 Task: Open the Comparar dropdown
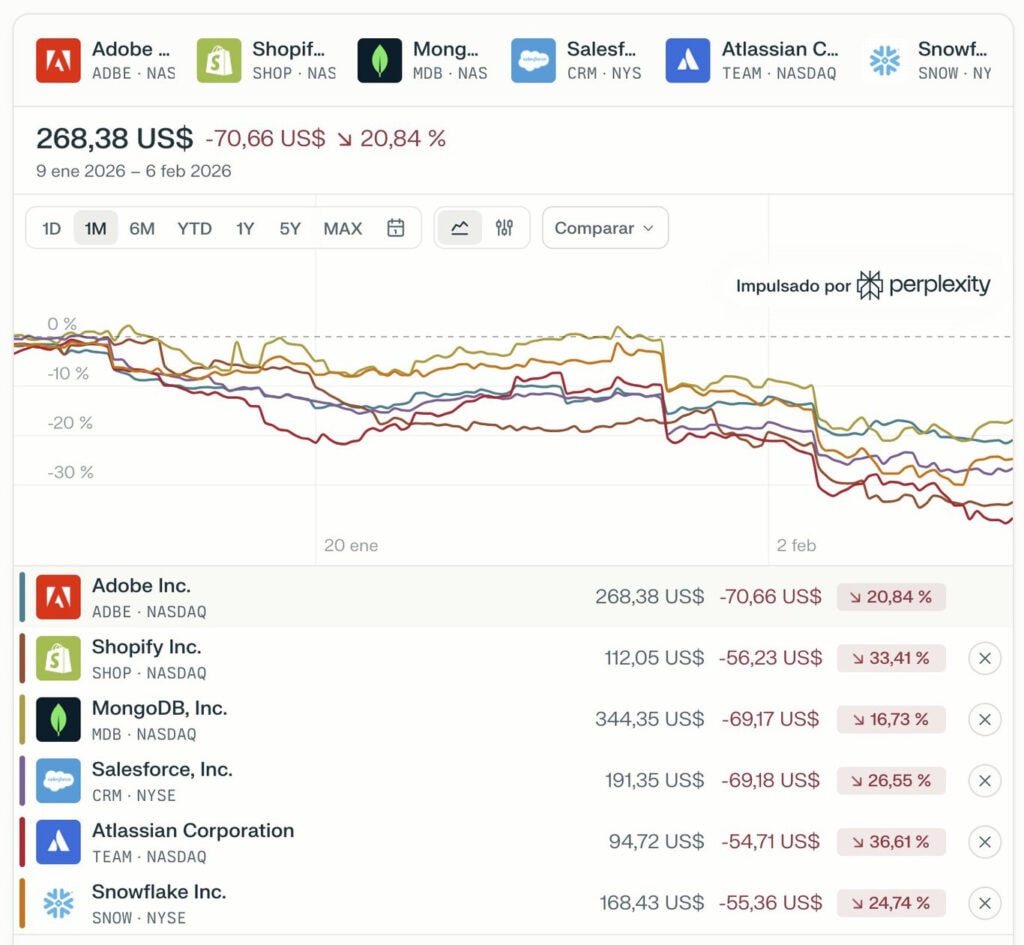(x=604, y=228)
